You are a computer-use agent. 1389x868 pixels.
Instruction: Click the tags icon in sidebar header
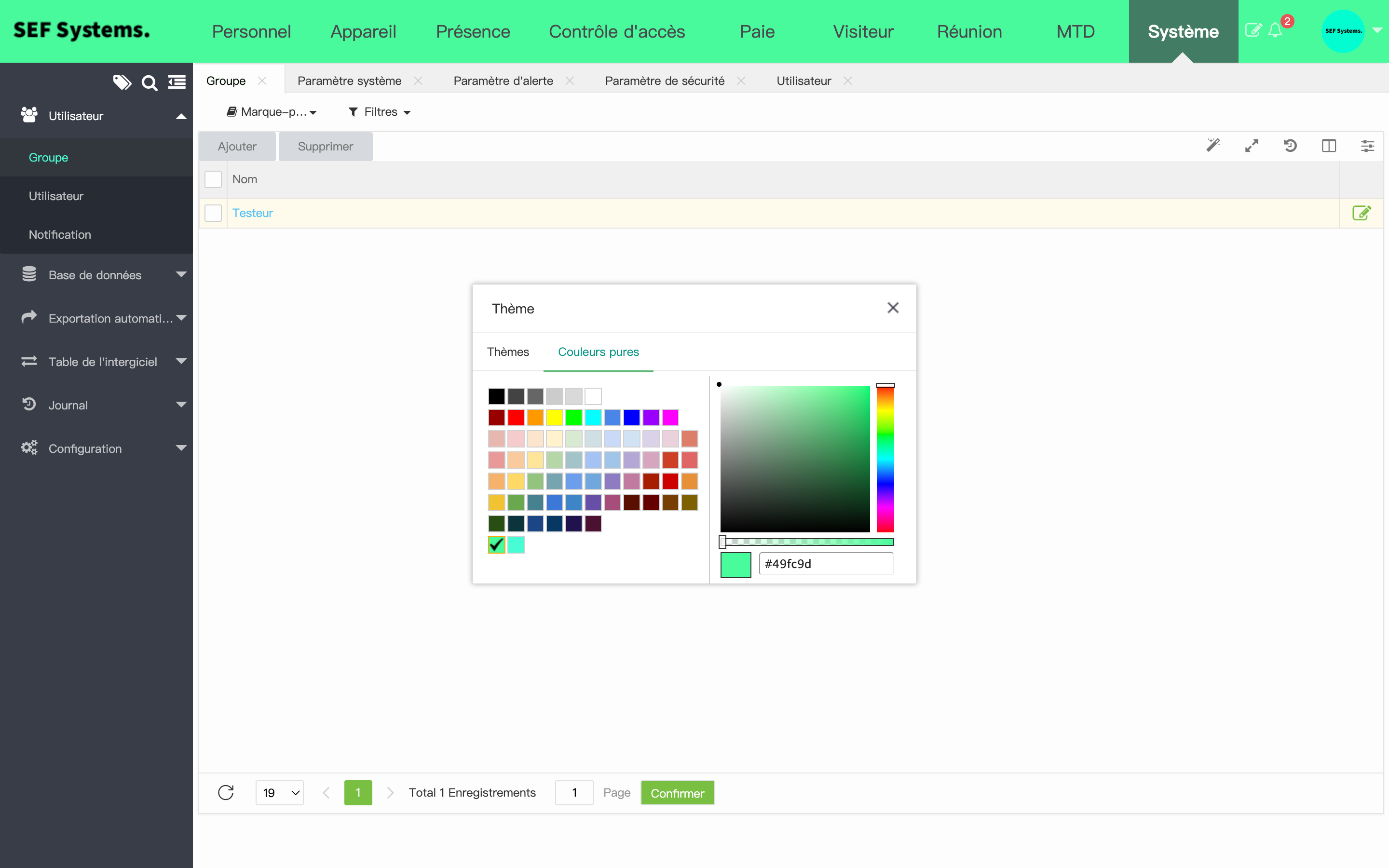pos(122,82)
